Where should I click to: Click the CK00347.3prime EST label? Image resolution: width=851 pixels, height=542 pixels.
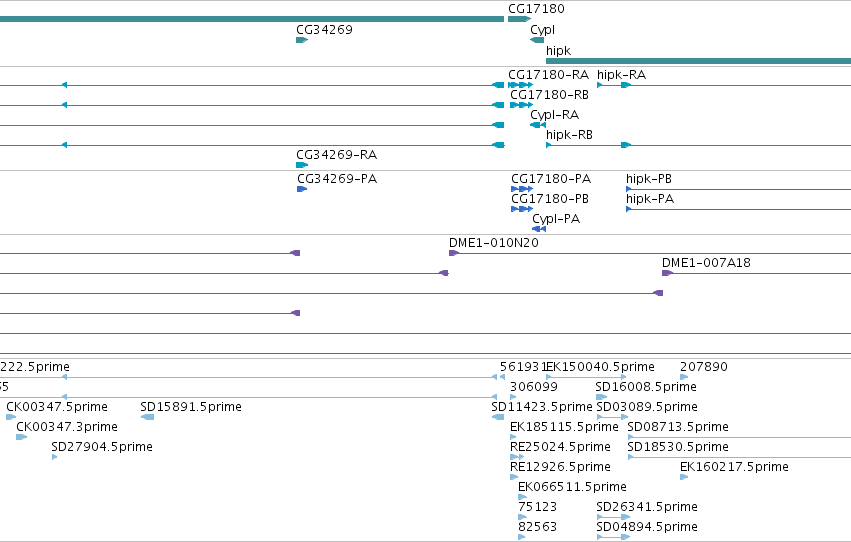point(67,427)
